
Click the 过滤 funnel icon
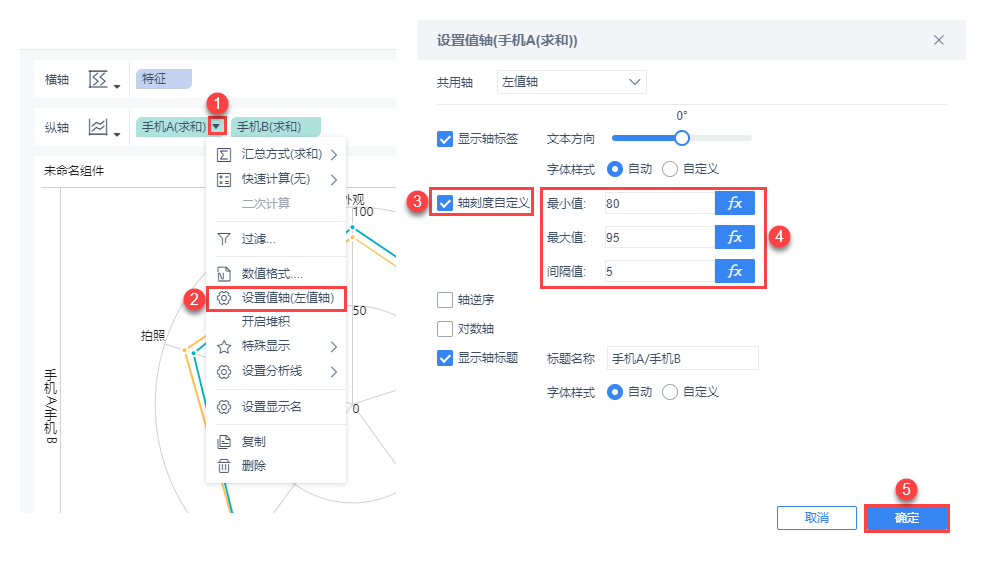click(224, 239)
